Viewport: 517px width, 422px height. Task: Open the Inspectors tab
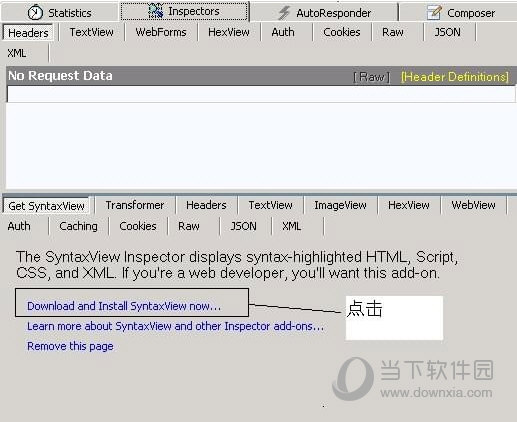coord(185,11)
